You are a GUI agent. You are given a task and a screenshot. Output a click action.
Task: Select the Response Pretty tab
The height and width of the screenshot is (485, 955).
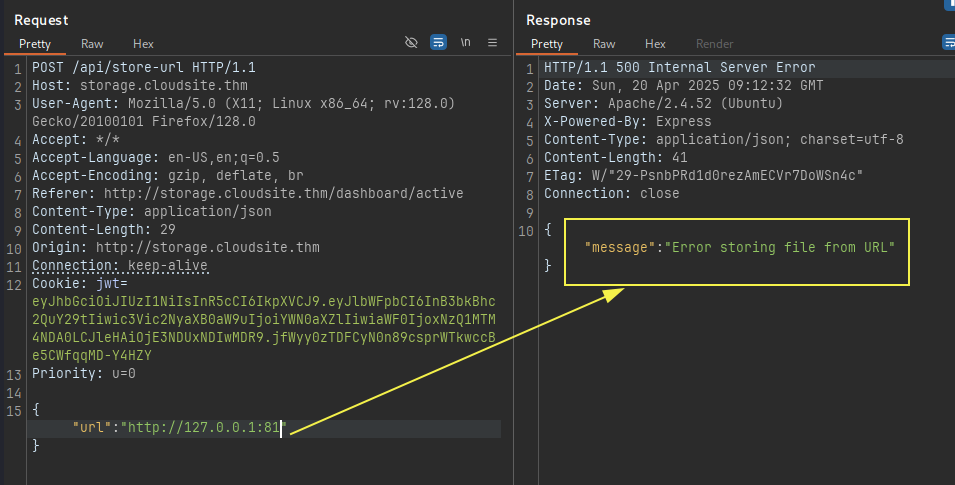coord(546,44)
